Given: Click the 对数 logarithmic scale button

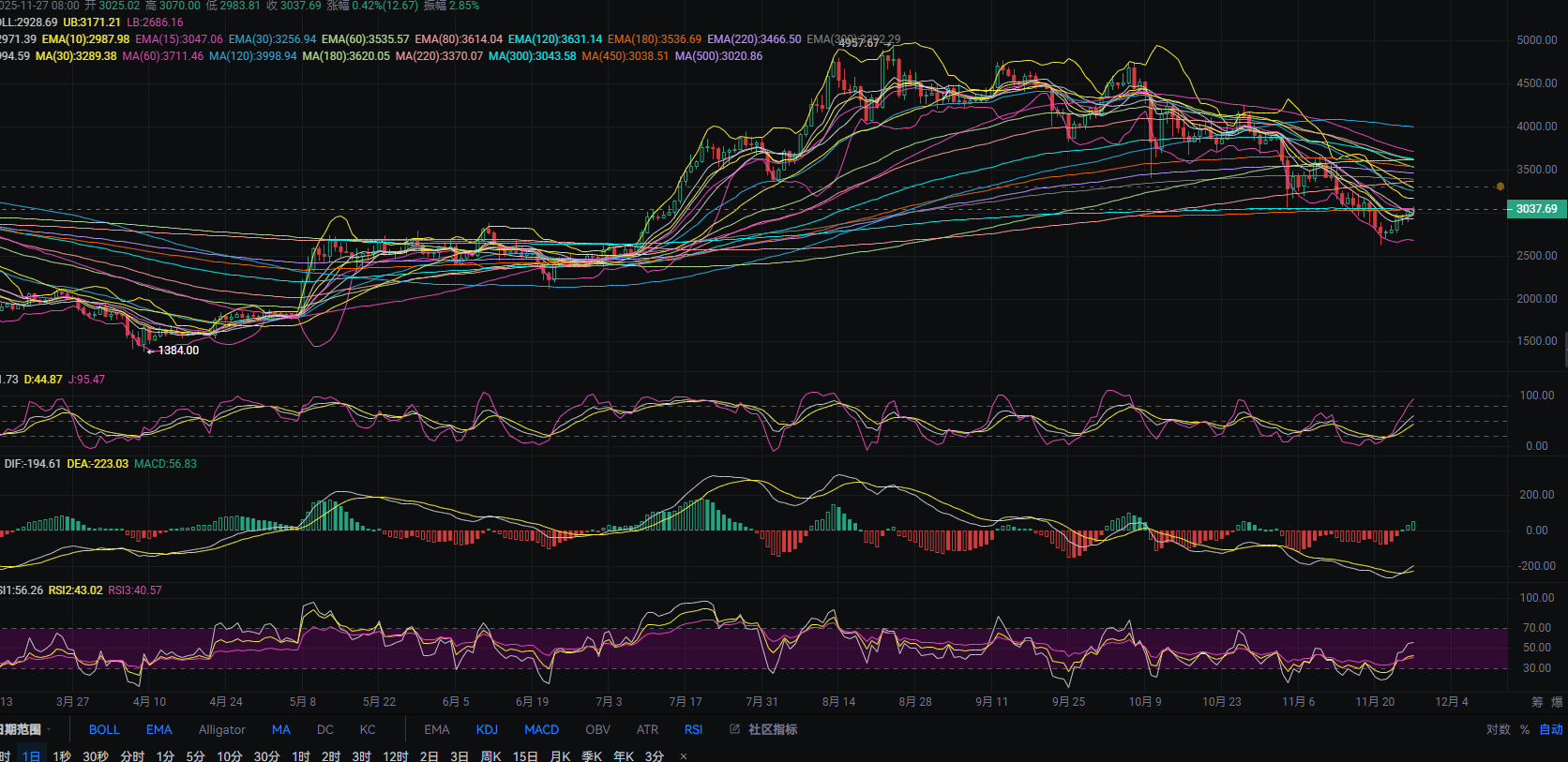Looking at the screenshot, I should click(1498, 729).
